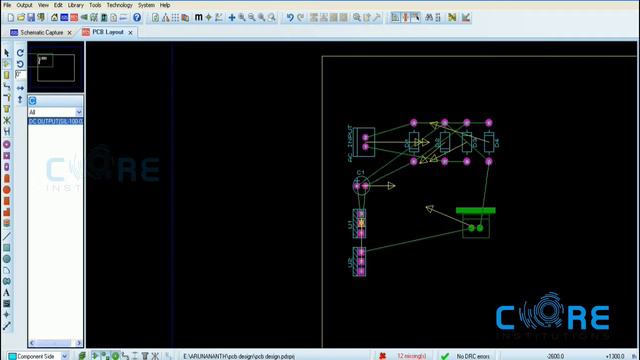Toggle the grid dots icon
Image resolution: width=640 pixels, height=360 pixels.
click(x=175, y=18)
